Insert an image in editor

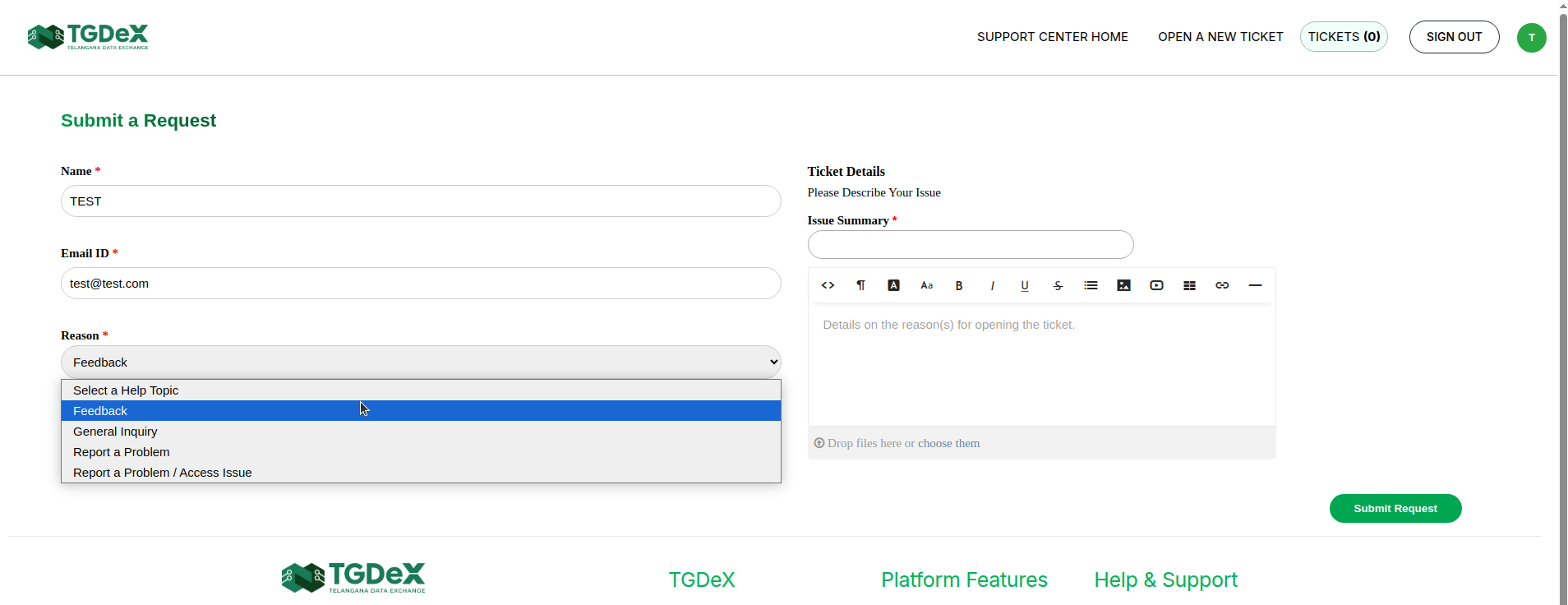tap(1123, 285)
